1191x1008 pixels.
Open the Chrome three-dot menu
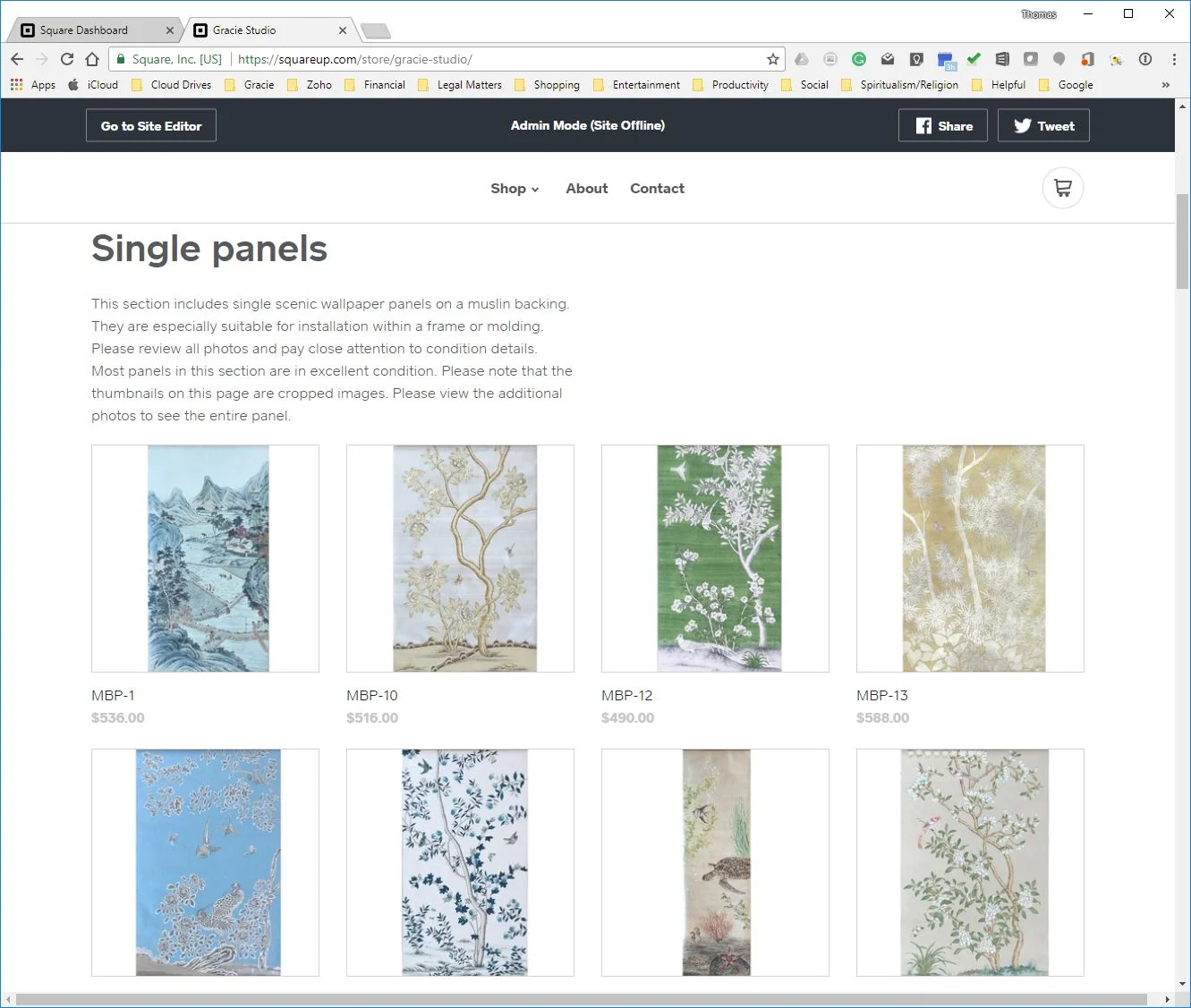(1174, 59)
